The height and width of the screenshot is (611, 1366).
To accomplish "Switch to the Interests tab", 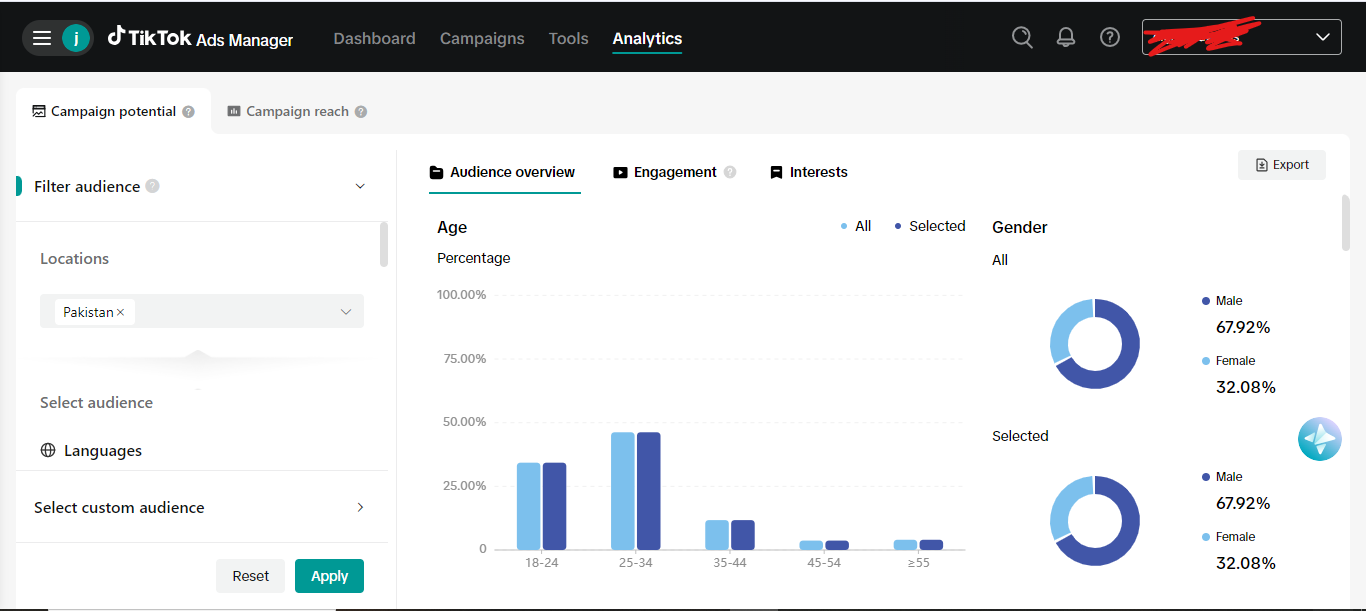I will (x=808, y=172).
